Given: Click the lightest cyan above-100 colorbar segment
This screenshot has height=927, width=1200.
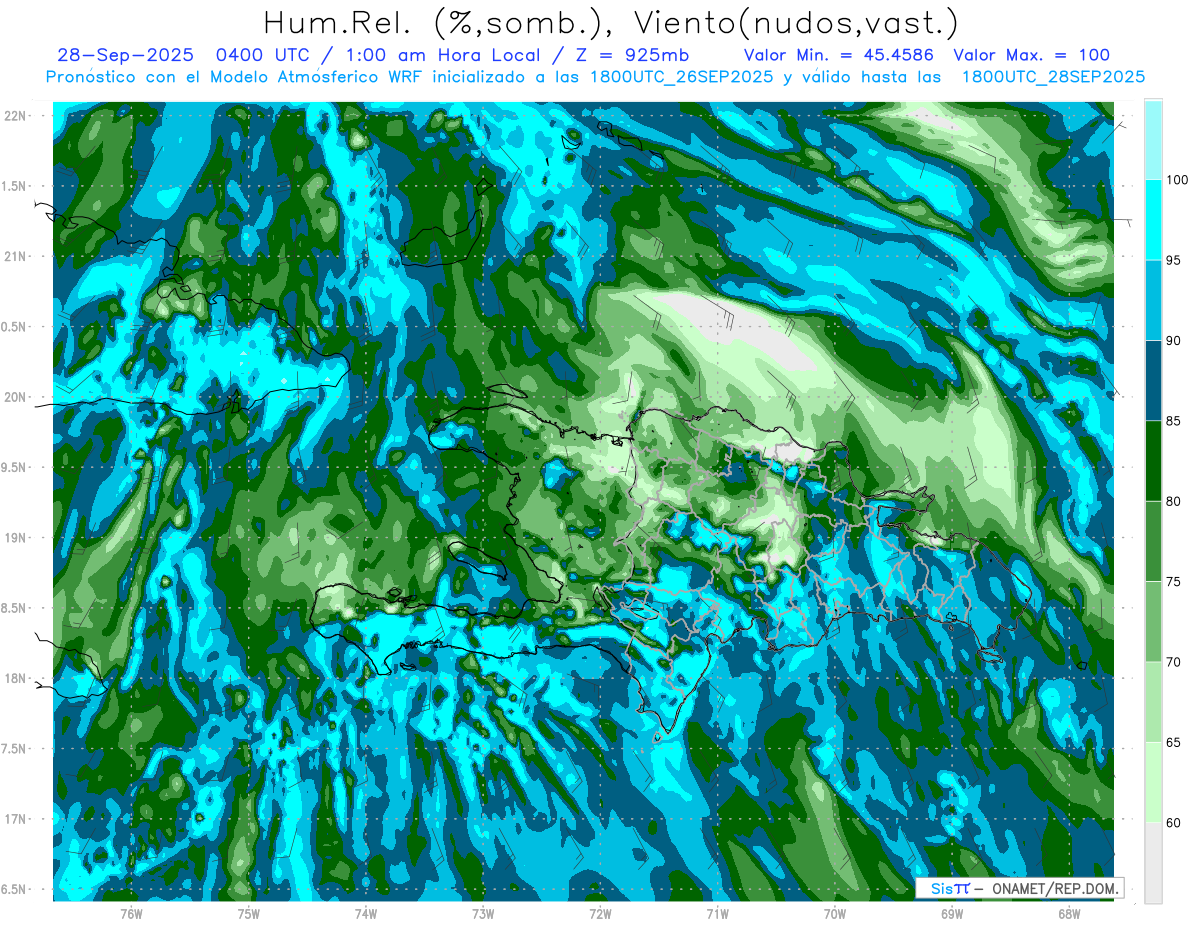Looking at the screenshot, I should [1152, 139].
